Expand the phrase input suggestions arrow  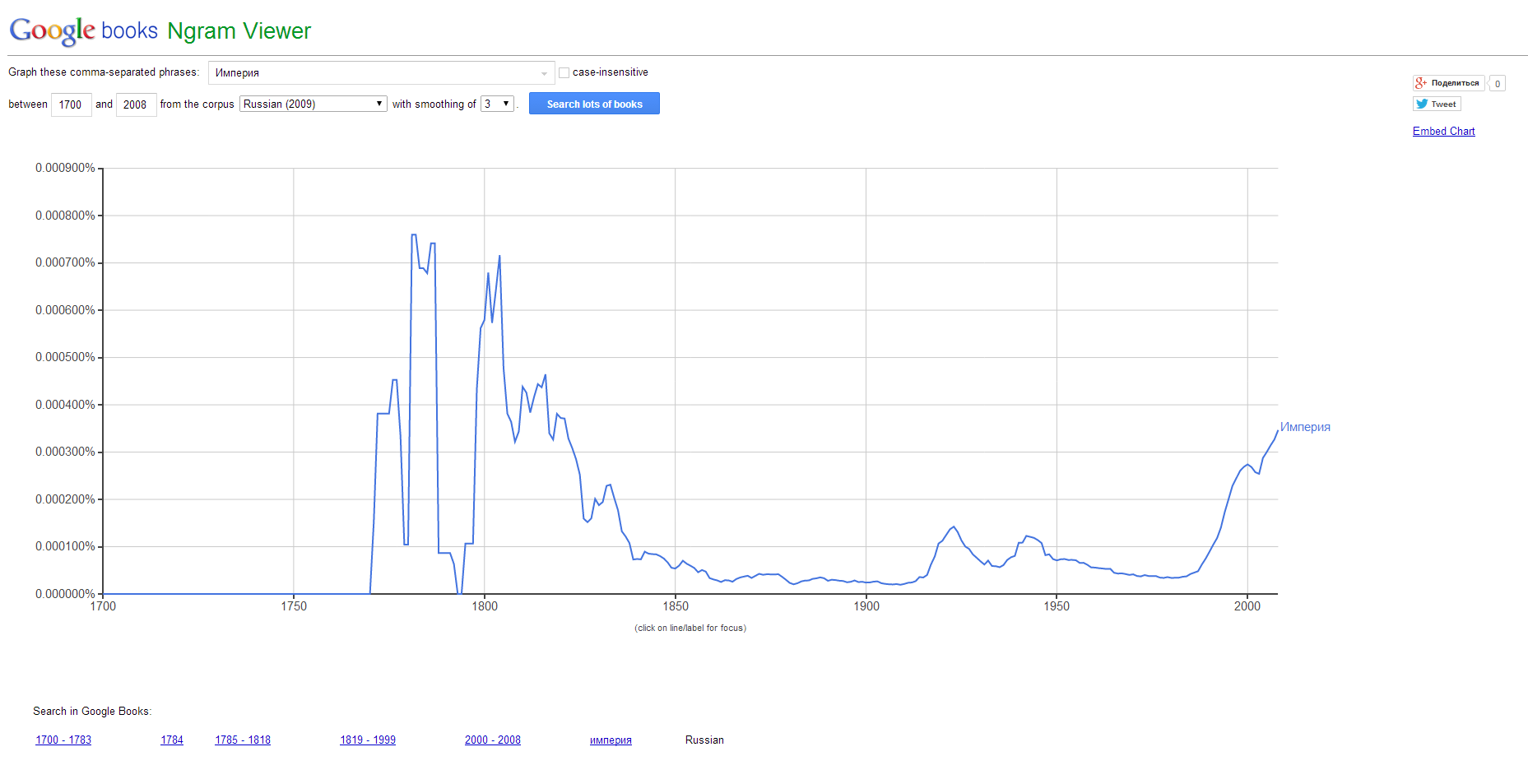click(x=544, y=73)
